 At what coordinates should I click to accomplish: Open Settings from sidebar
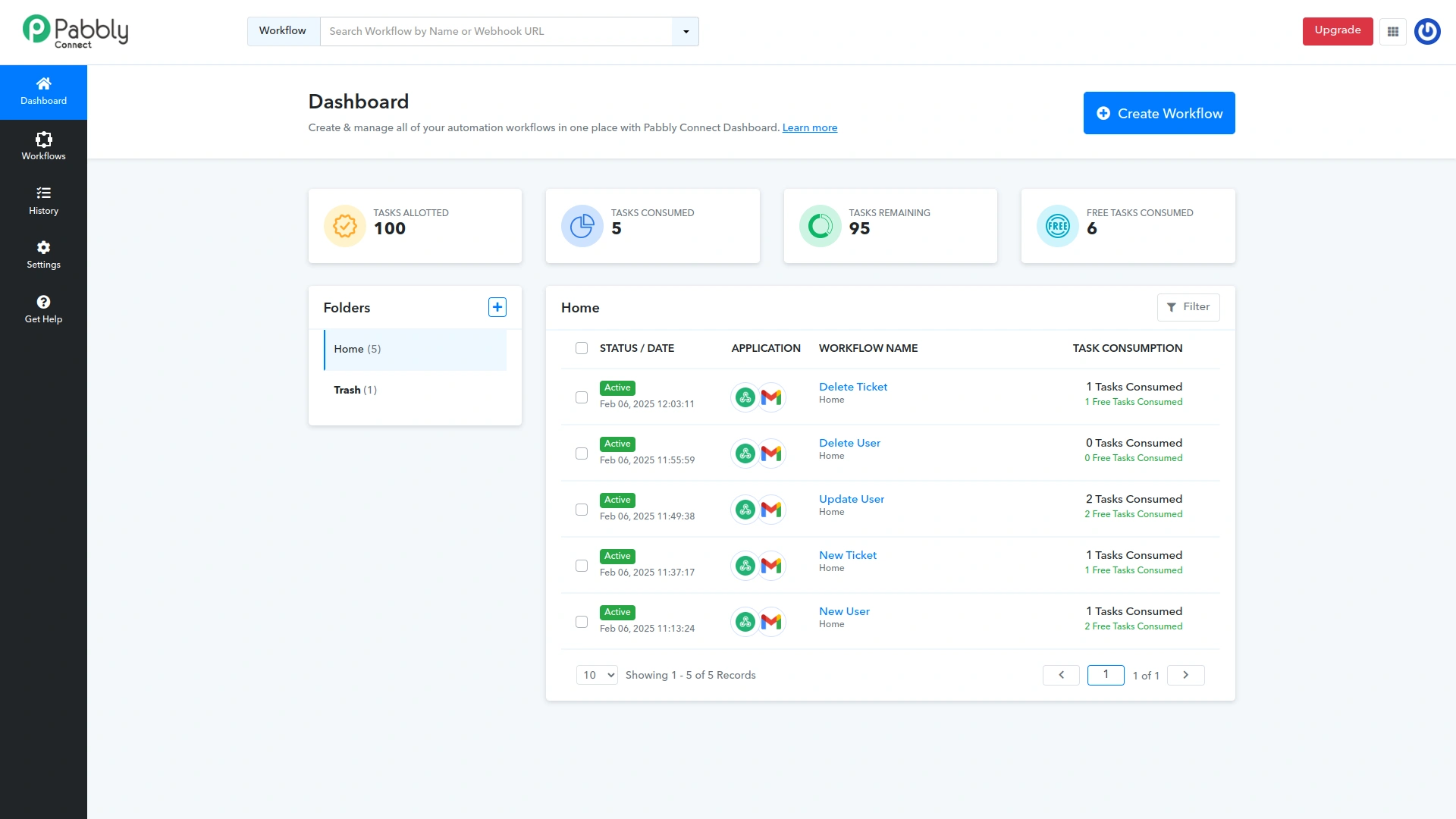[43, 255]
